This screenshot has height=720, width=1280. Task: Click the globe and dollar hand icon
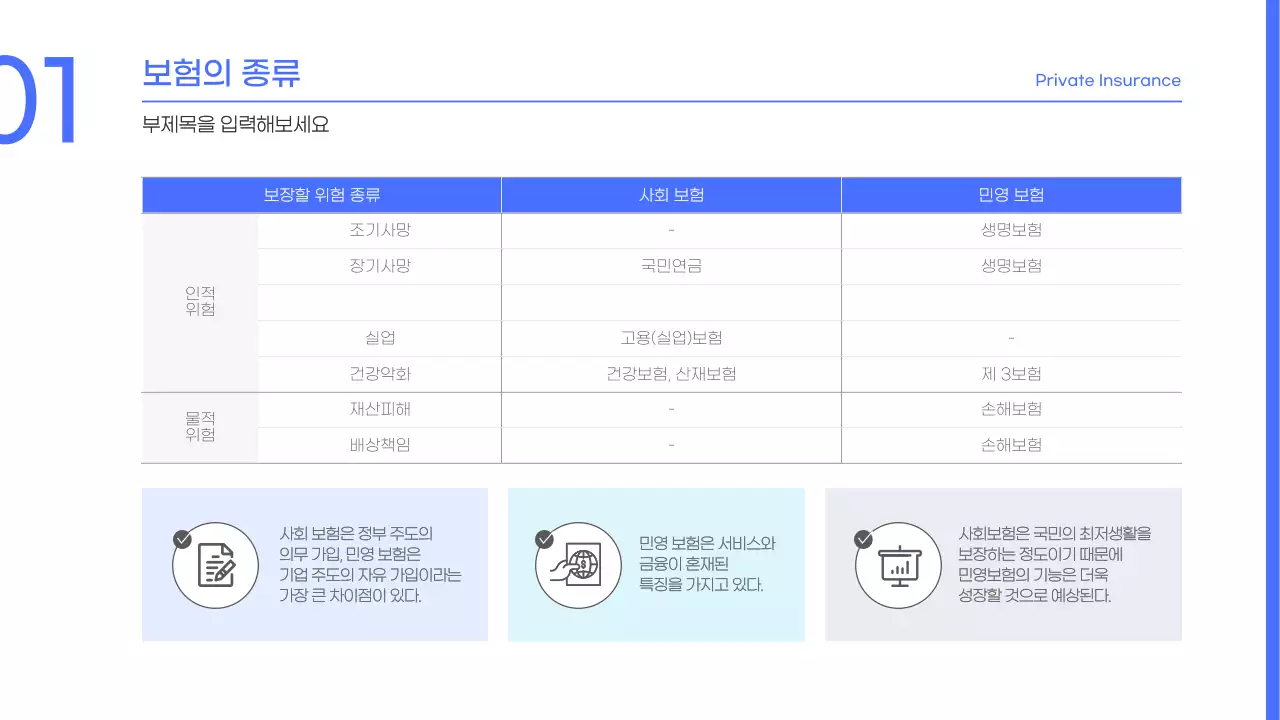[x=580, y=565]
